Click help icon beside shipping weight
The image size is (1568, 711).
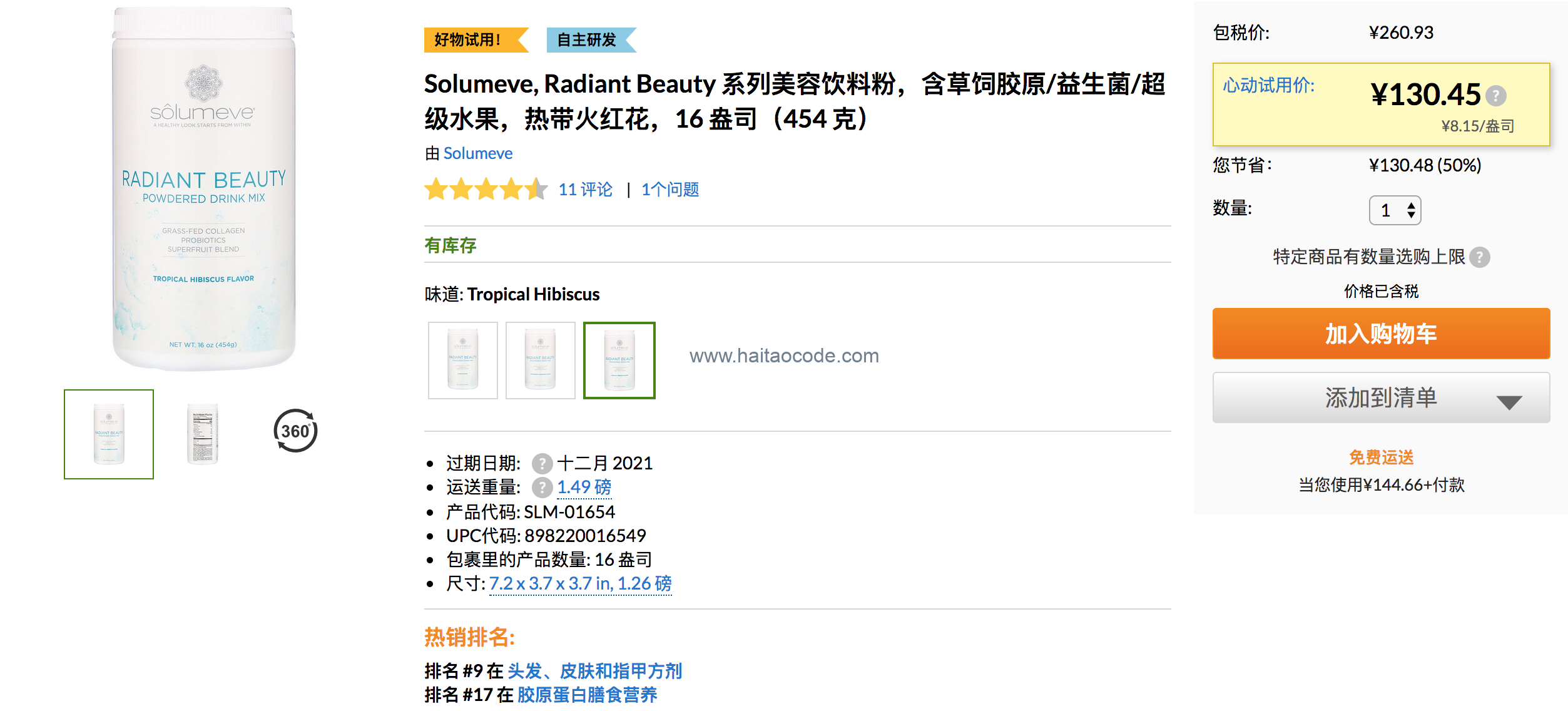[542, 488]
